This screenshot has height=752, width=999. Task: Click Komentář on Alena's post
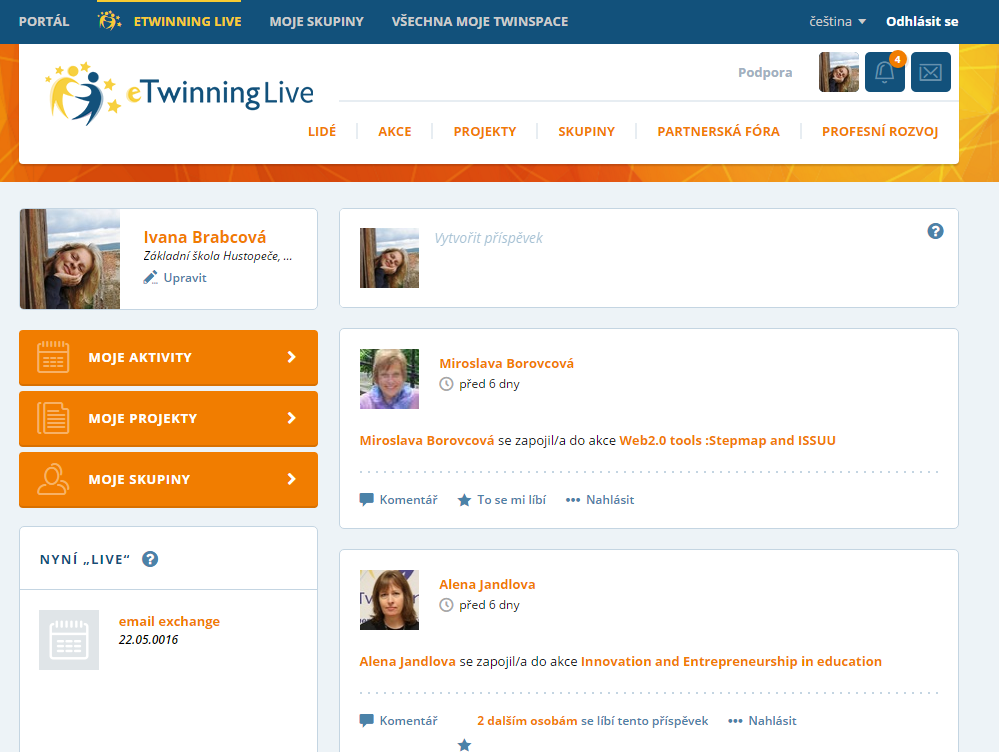pos(408,721)
